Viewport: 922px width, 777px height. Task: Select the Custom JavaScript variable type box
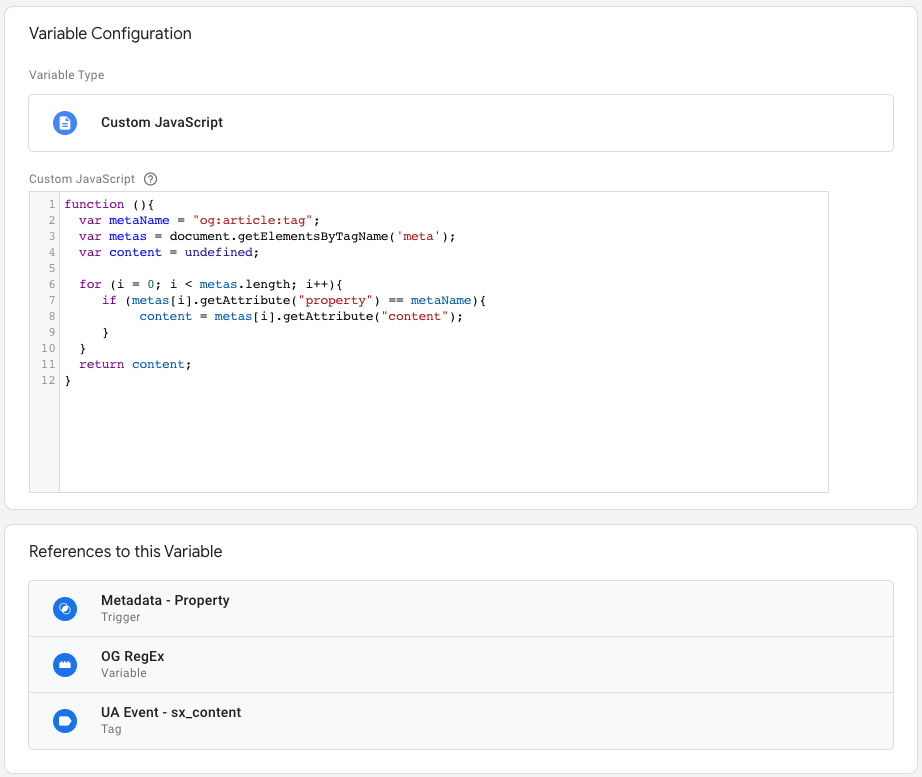click(x=461, y=123)
